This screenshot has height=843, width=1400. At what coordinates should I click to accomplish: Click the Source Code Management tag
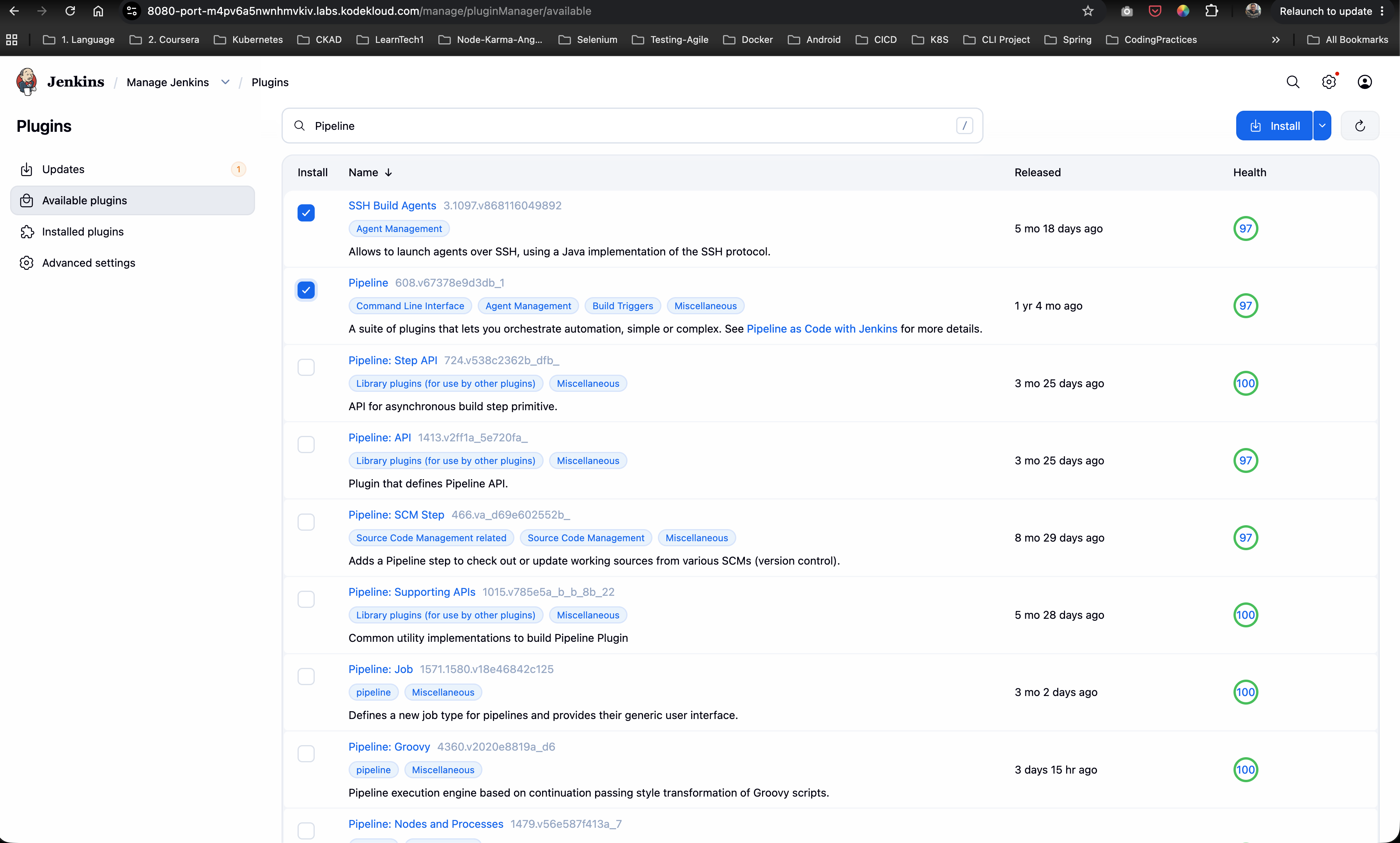(586, 537)
